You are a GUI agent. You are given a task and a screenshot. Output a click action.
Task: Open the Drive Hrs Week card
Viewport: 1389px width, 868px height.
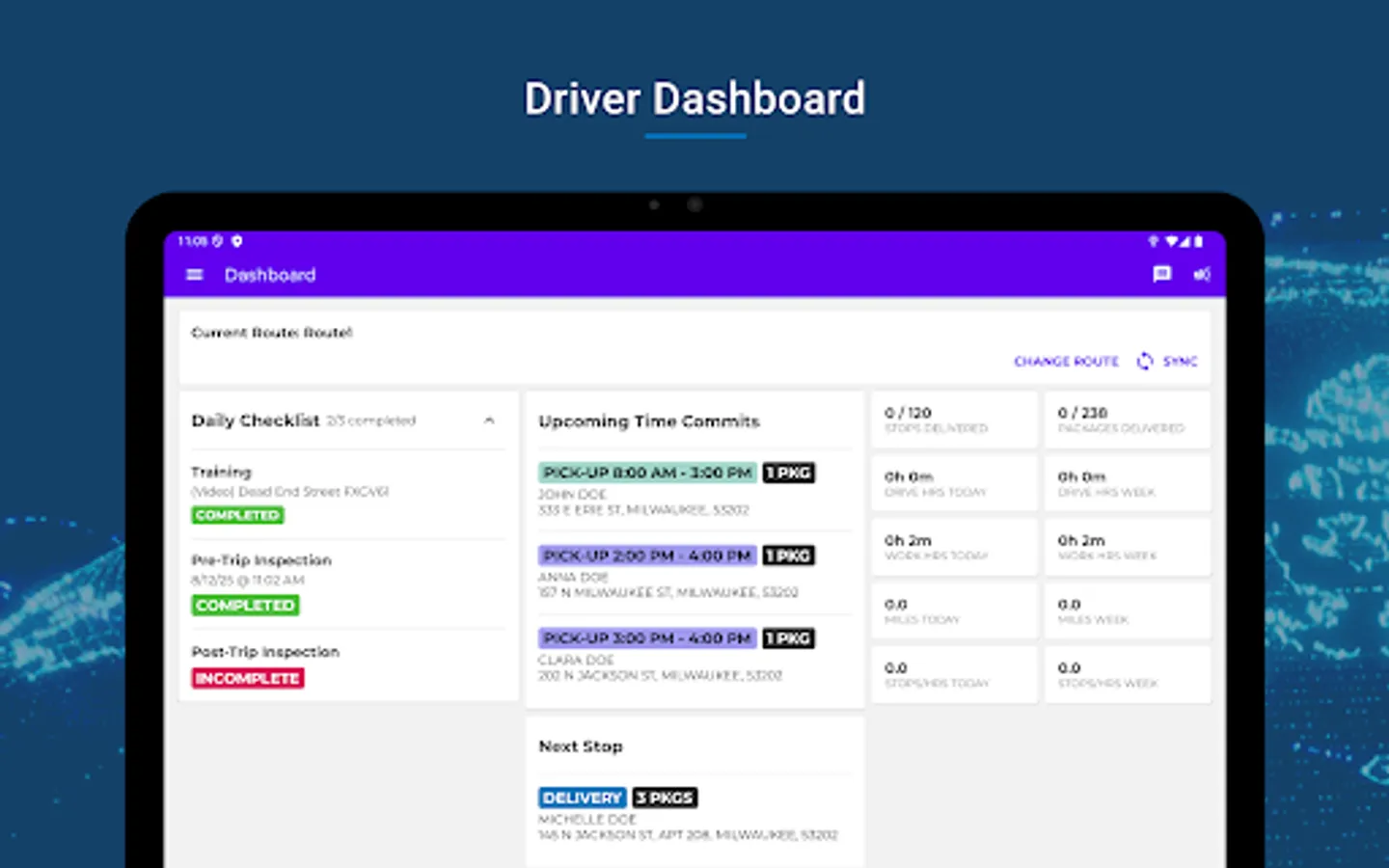click(x=1127, y=483)
